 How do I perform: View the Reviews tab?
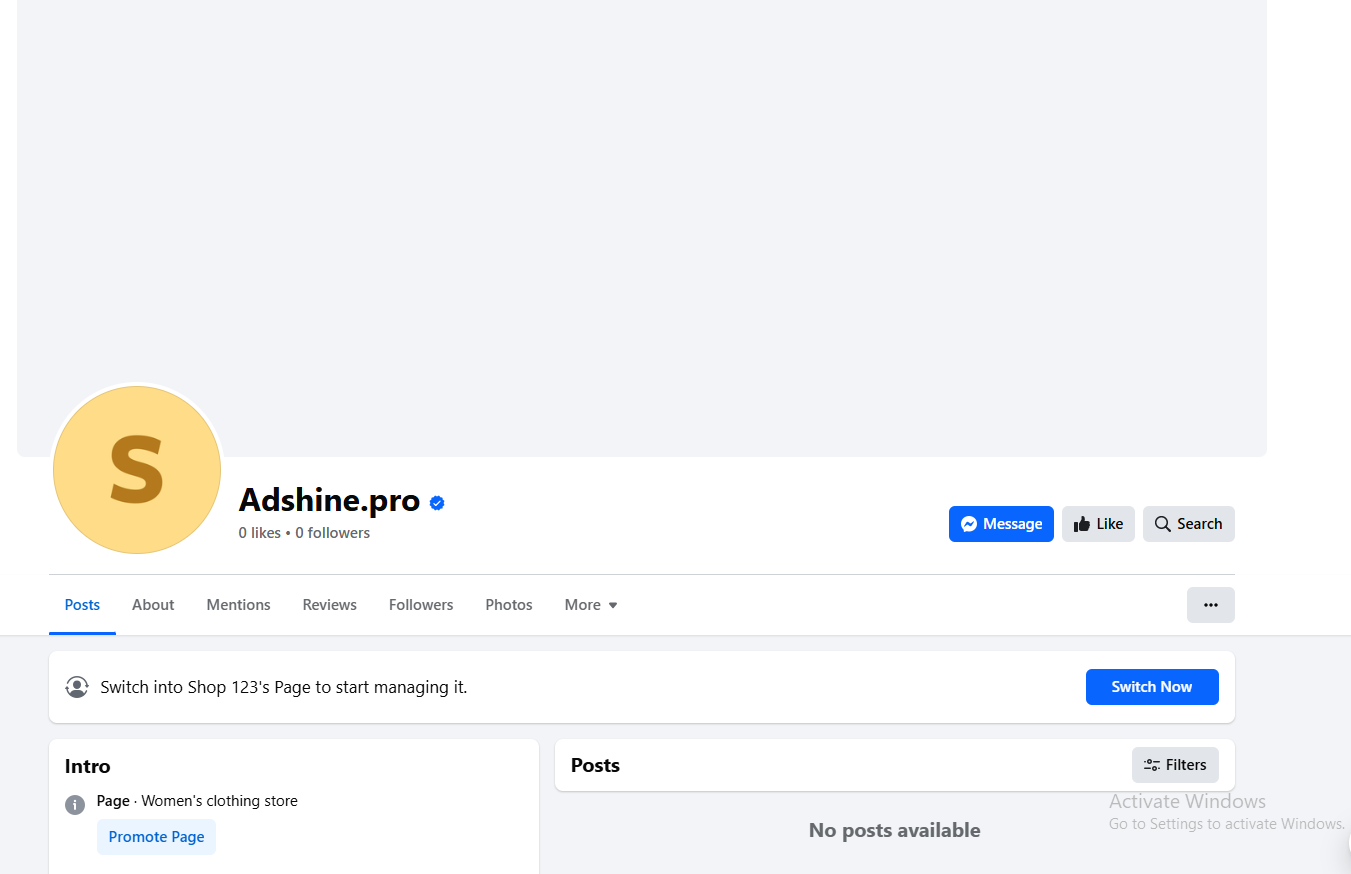(x=329, y=605)
